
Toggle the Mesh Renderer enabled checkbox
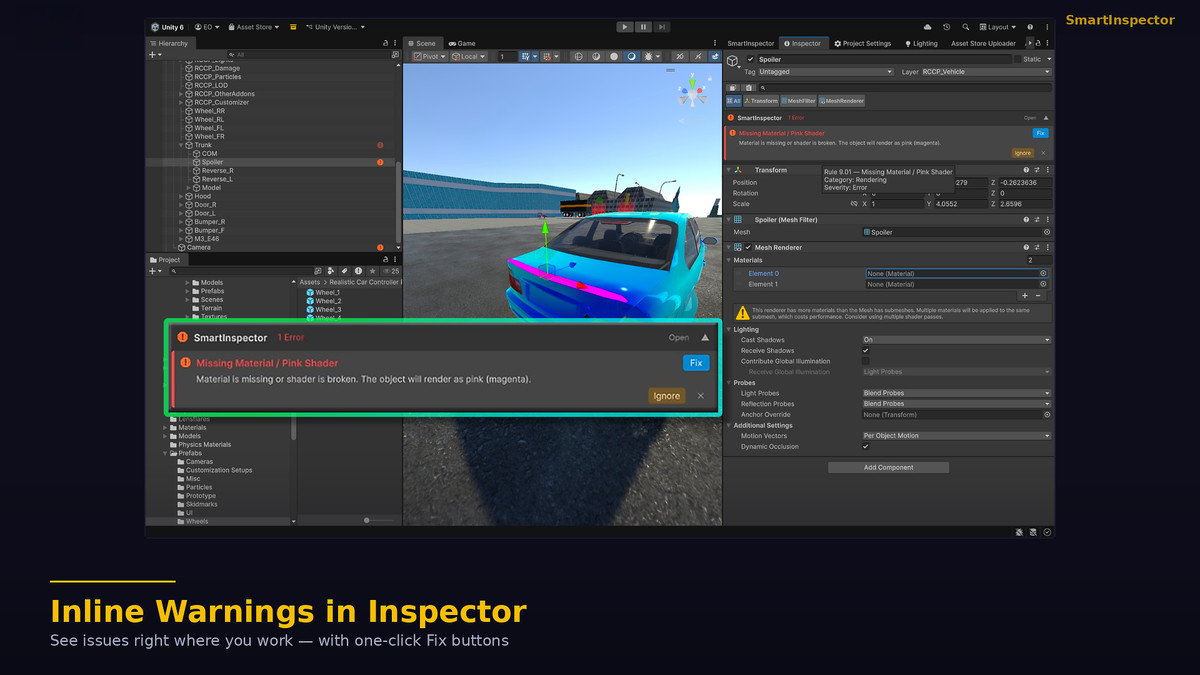click(x=748, y=247)
